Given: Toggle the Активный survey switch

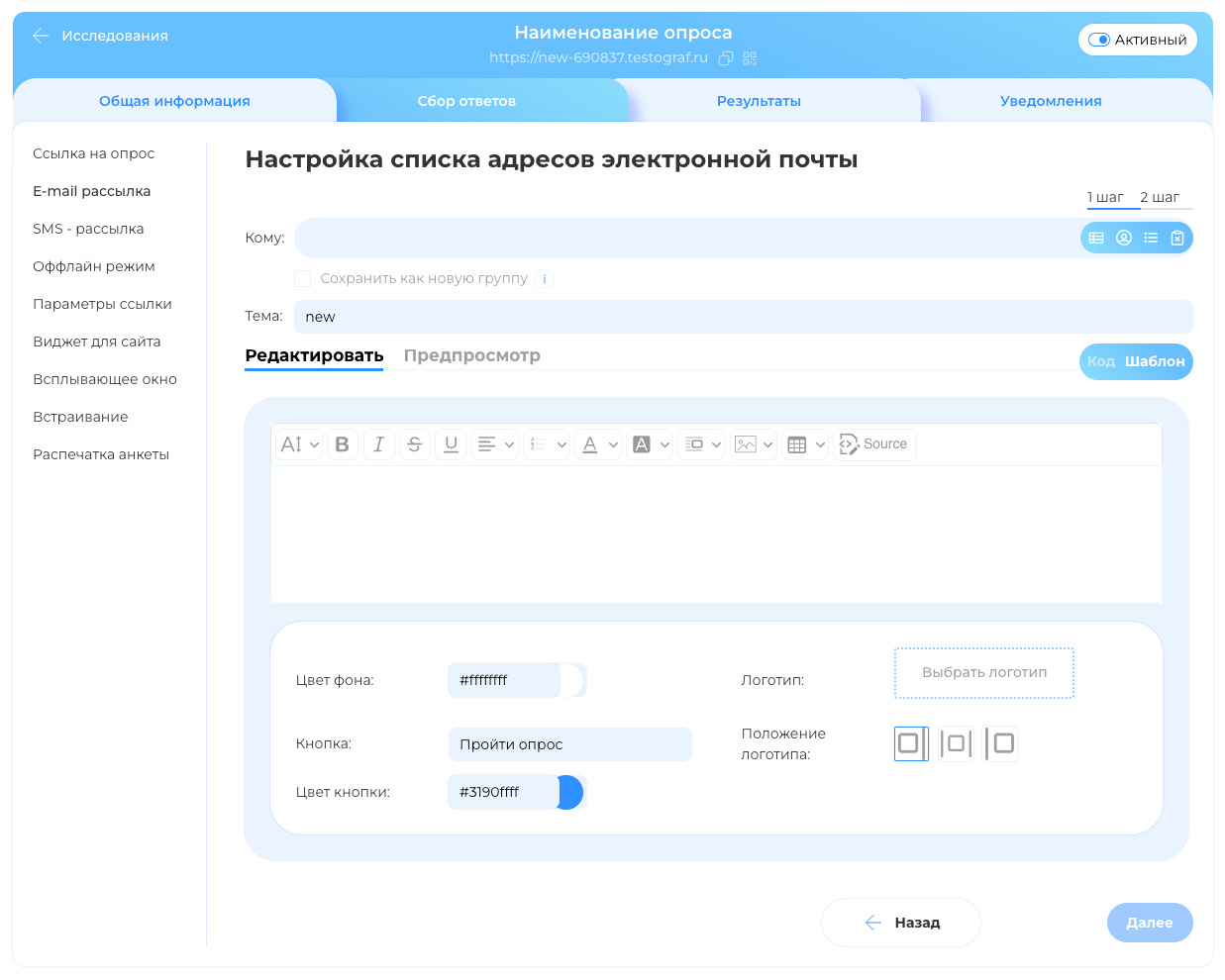Looking at the screenshot, I should 1099,40.
